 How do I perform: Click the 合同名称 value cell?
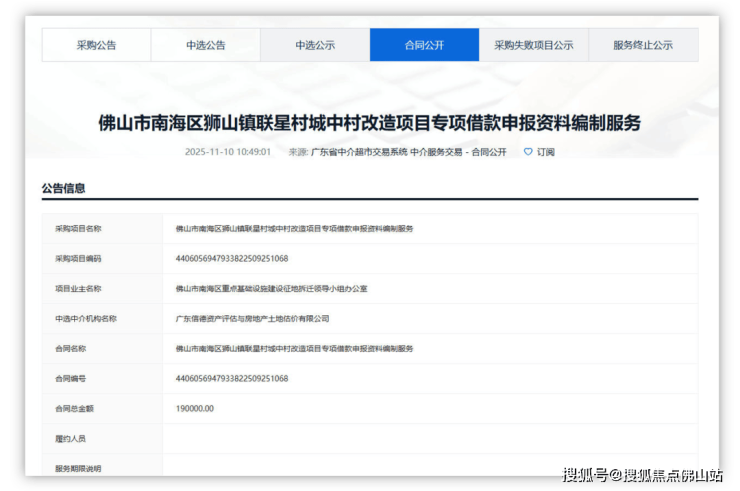(294, 348)
